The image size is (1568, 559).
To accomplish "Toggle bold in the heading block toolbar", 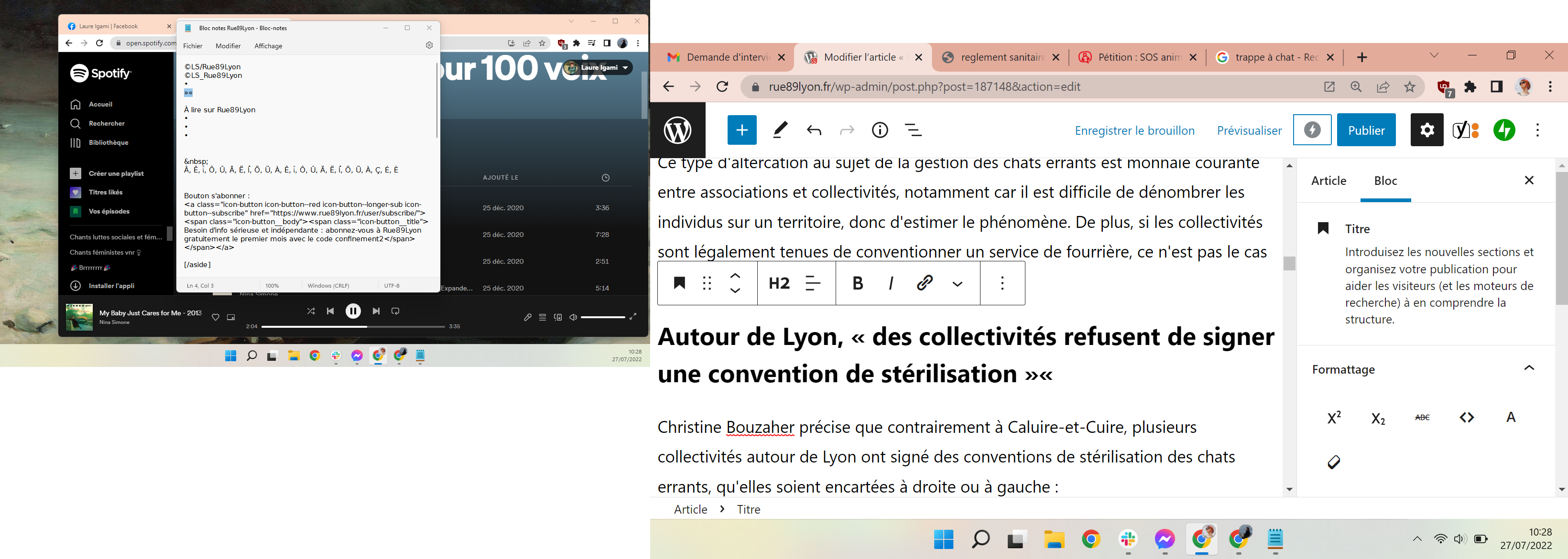I will click(x=858, y=283).
